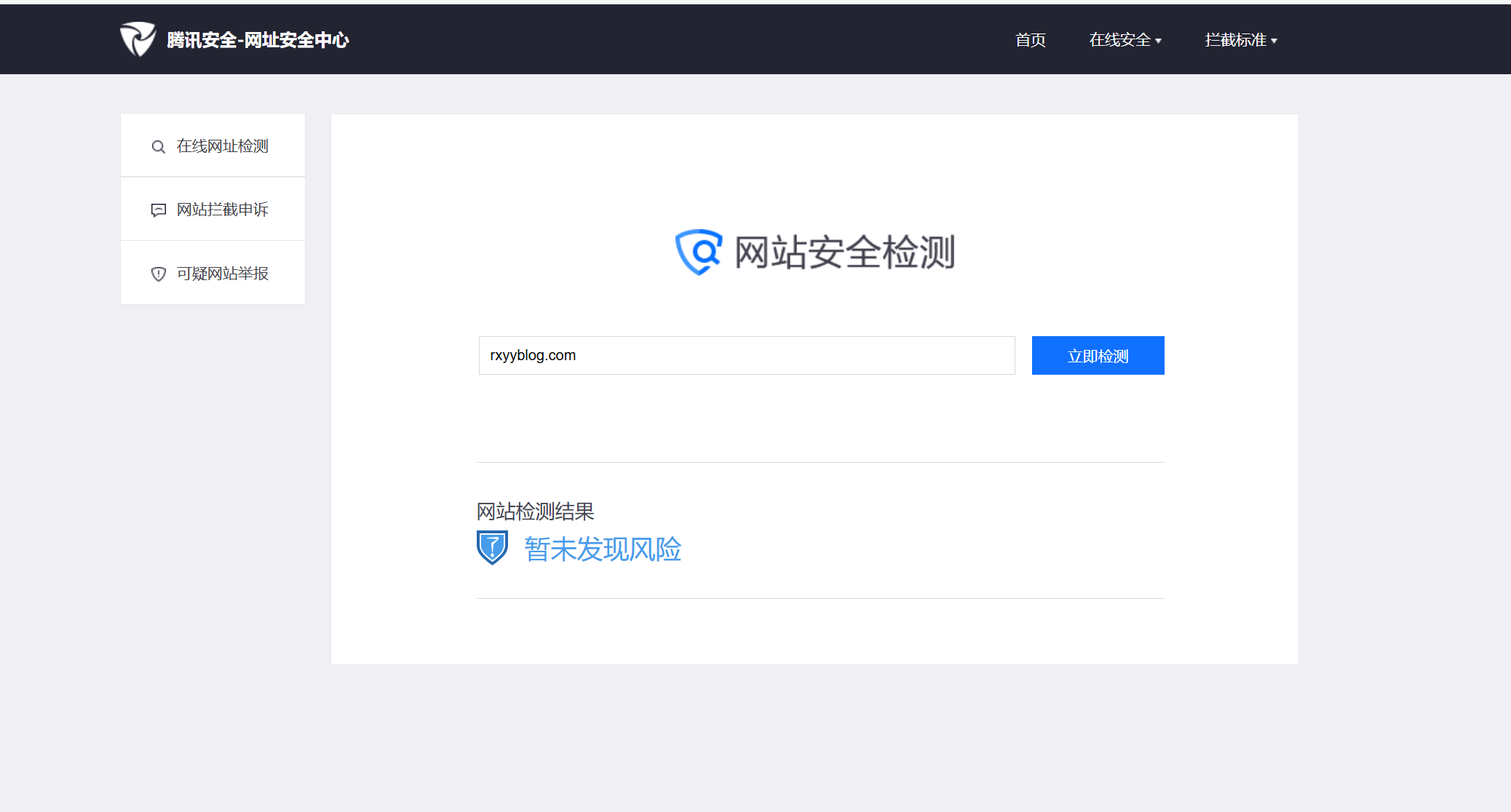Viewport: 1511px width, 812px height.
Task: Click the Tencent Security shield logo
Action: 138,39
